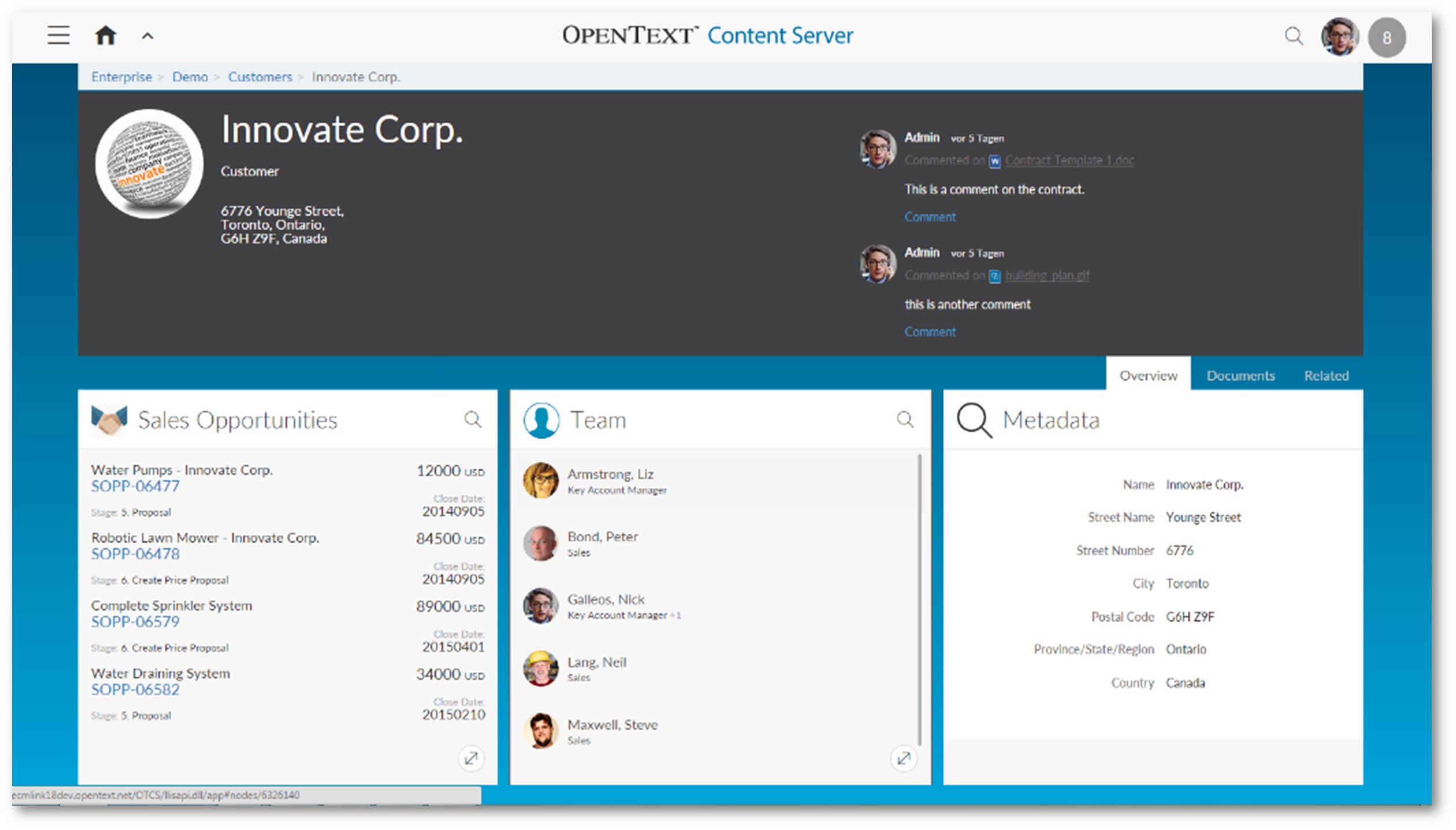Screen dimensions: 1456x830
Task: Open opportunity SOPP-06477
Action: coord(135,486)
